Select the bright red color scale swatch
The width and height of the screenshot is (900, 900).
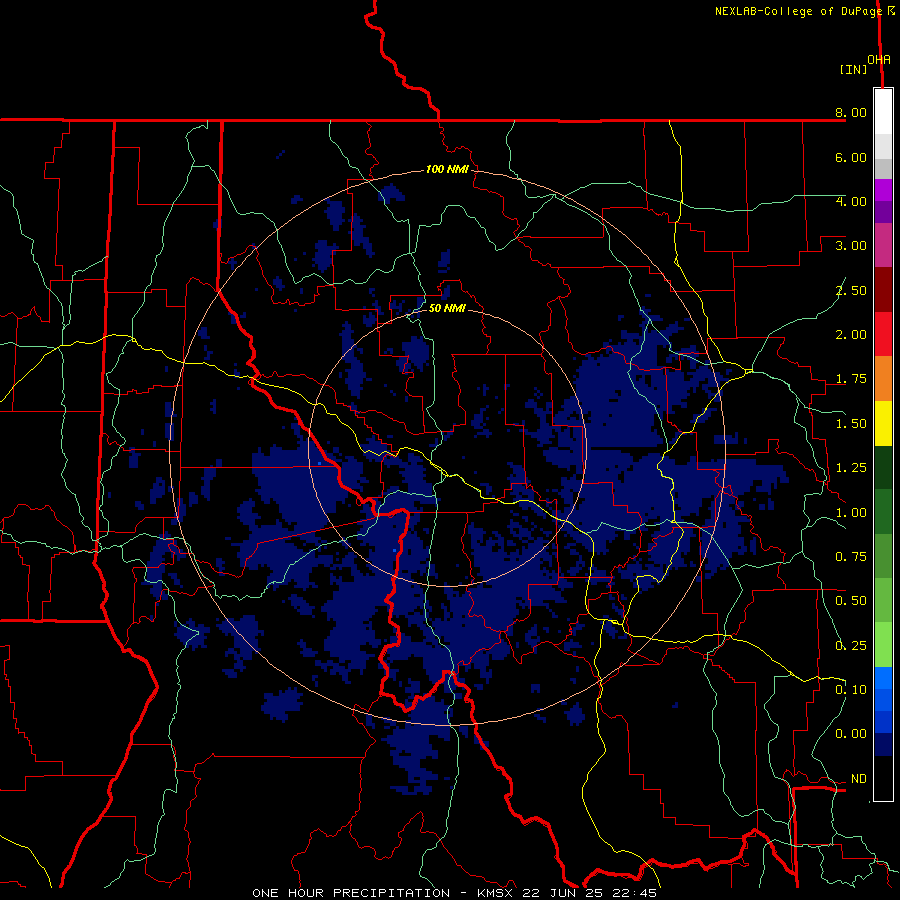pos(883,335)
